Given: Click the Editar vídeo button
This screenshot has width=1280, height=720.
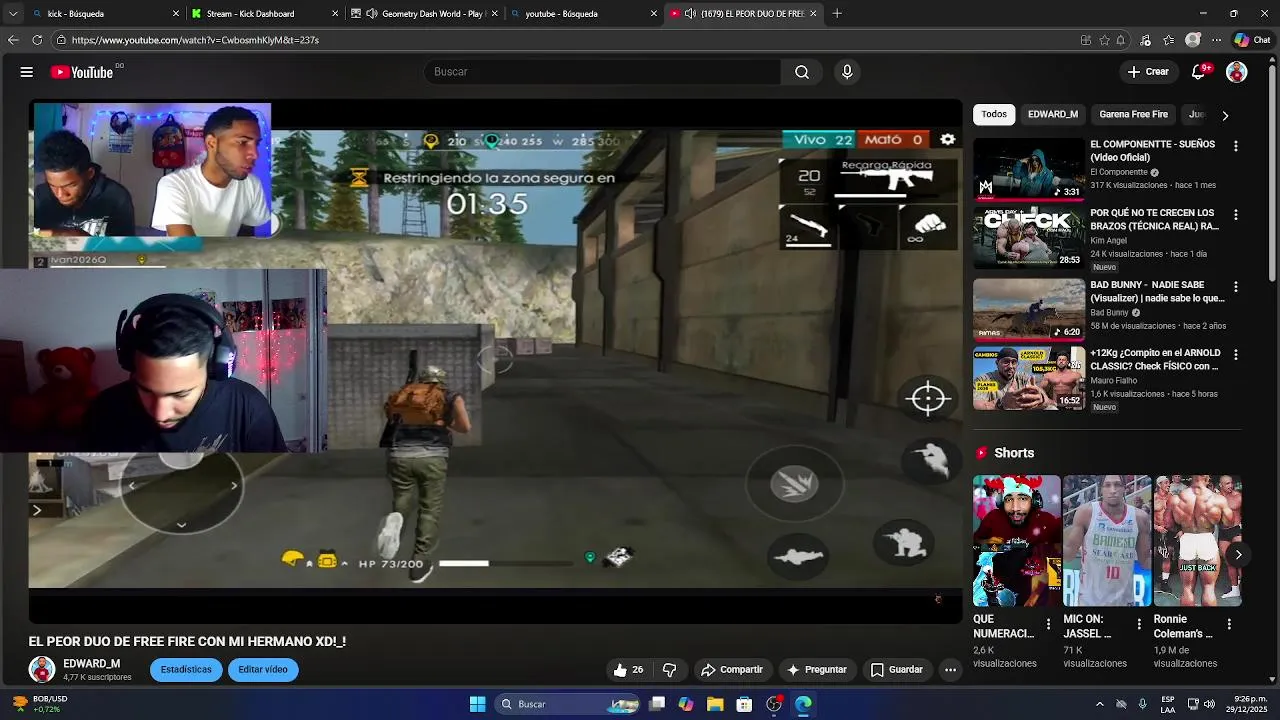Looking at the screenshot, I should pyautogui.click(x=263, y=670).
